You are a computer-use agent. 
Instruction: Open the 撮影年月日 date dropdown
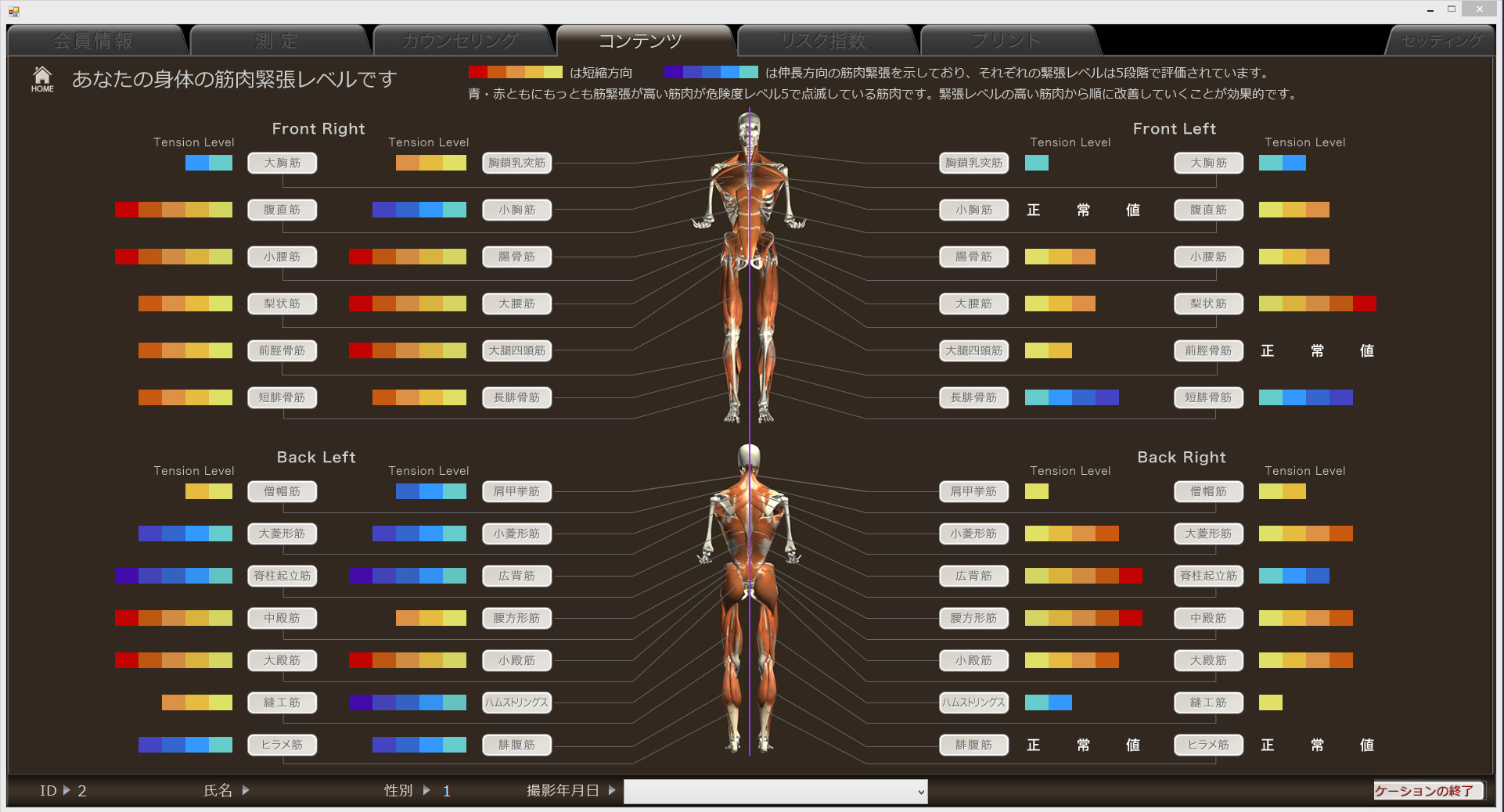(775, 792)
